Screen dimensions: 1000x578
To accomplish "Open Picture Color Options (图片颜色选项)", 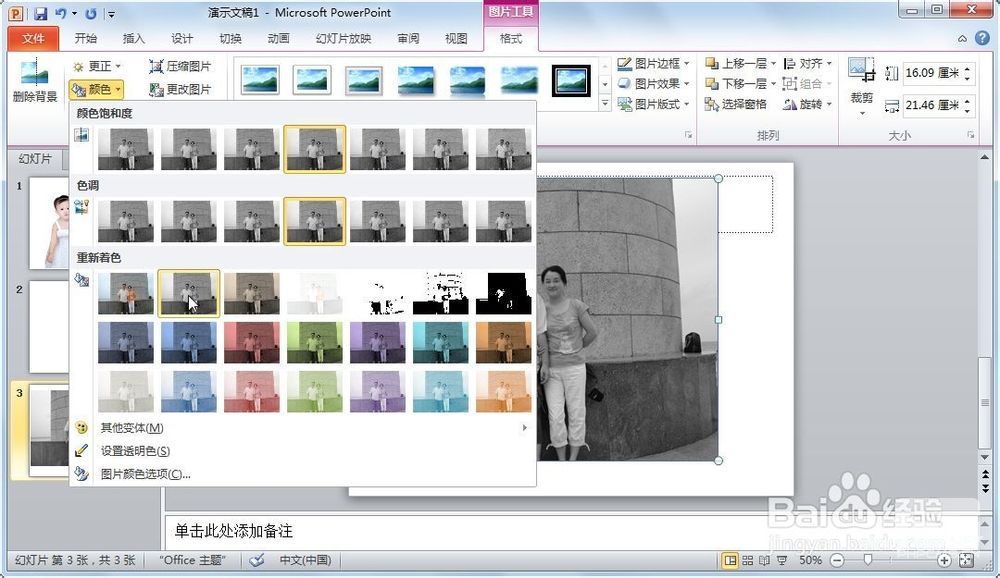I will tap(145, 474).
